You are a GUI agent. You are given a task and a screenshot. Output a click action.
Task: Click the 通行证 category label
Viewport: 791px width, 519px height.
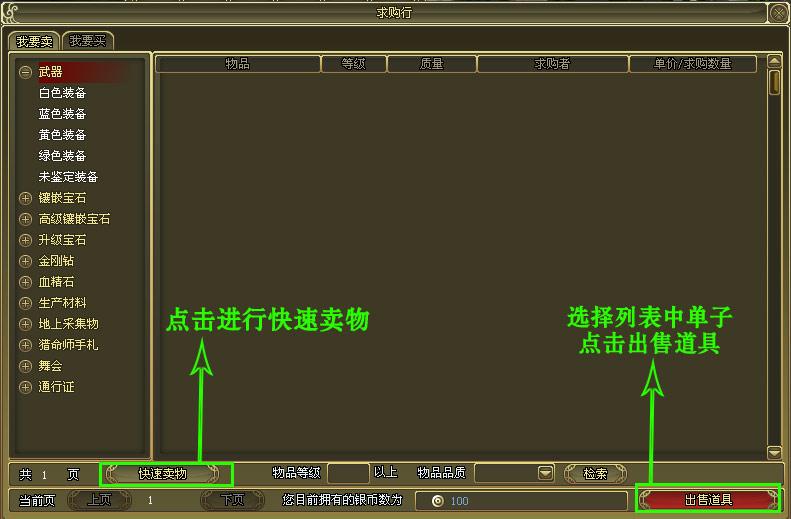56,387
